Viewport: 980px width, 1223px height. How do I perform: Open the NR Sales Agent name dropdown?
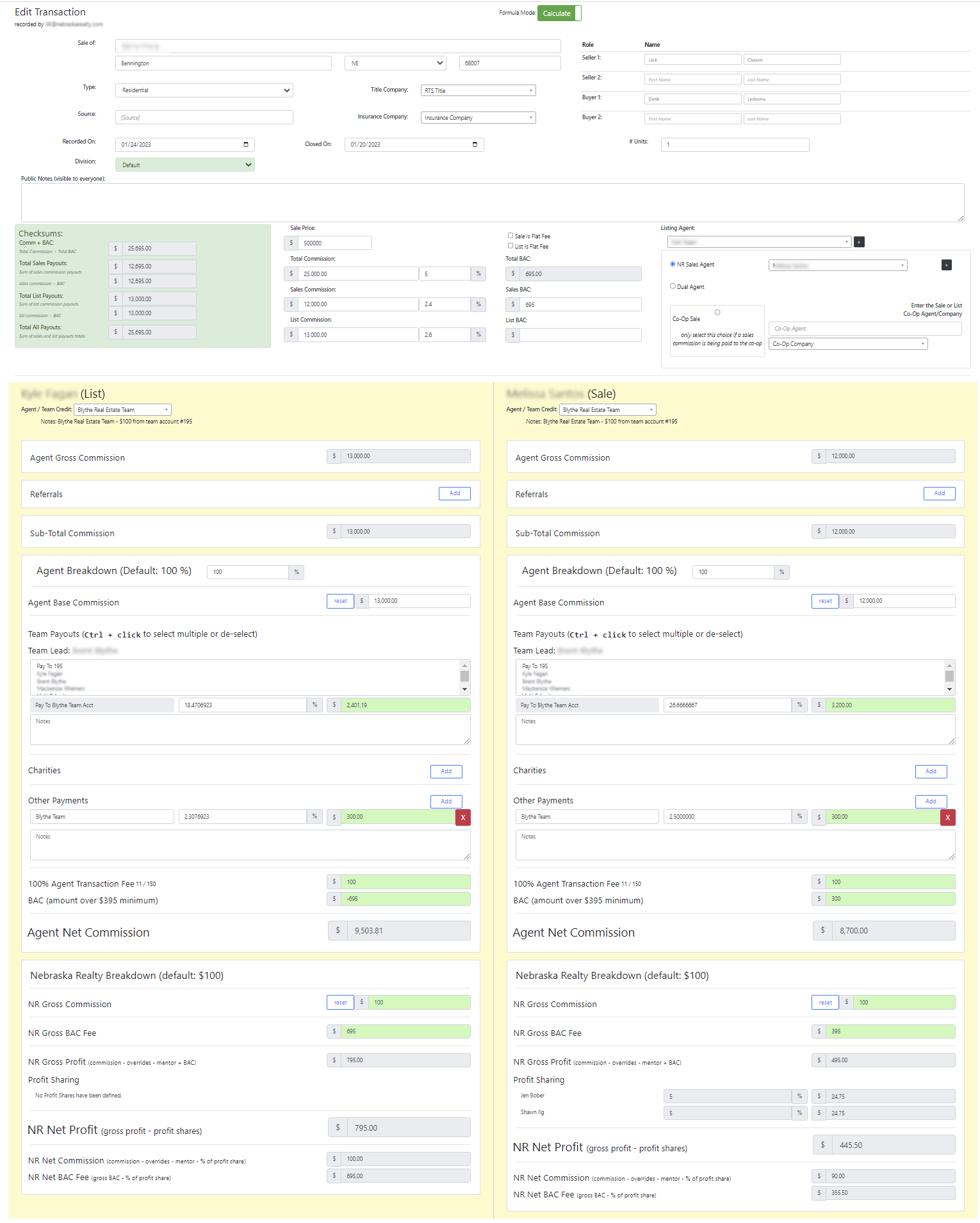(x=838, y=265)
